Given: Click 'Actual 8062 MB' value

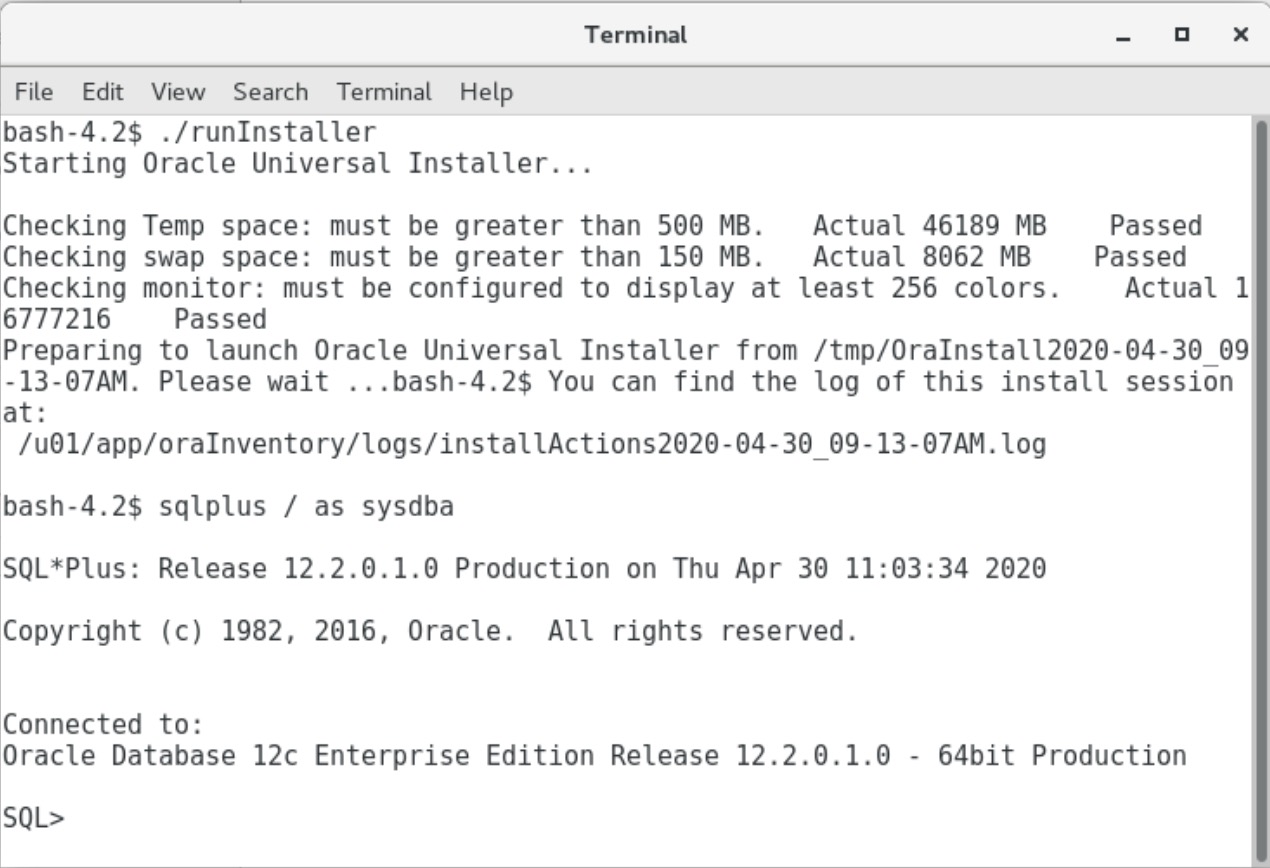Looking at the screenshot, I should coord(921,257).
